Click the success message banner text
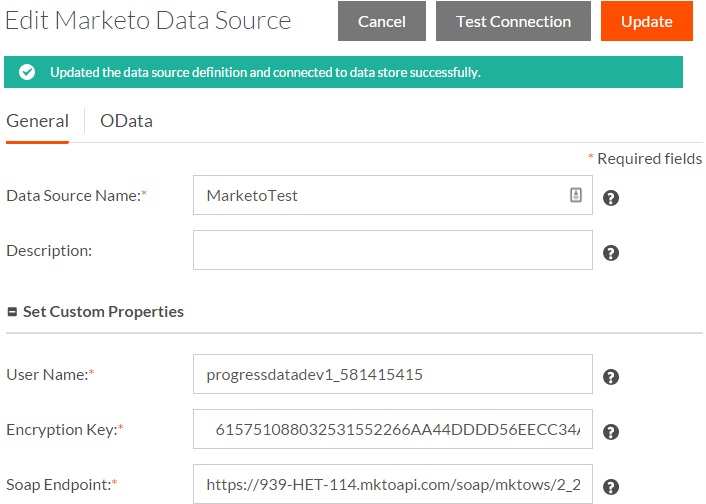The image size is (706, 504). point(265,72)
